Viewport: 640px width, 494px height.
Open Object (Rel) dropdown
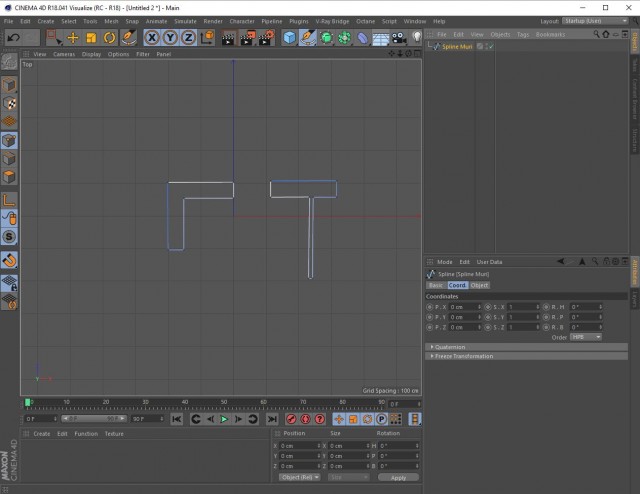coord(300,477)
